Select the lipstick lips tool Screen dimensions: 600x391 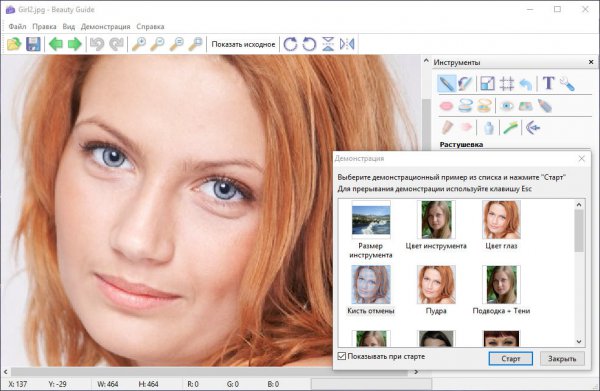tap(447, 106)
